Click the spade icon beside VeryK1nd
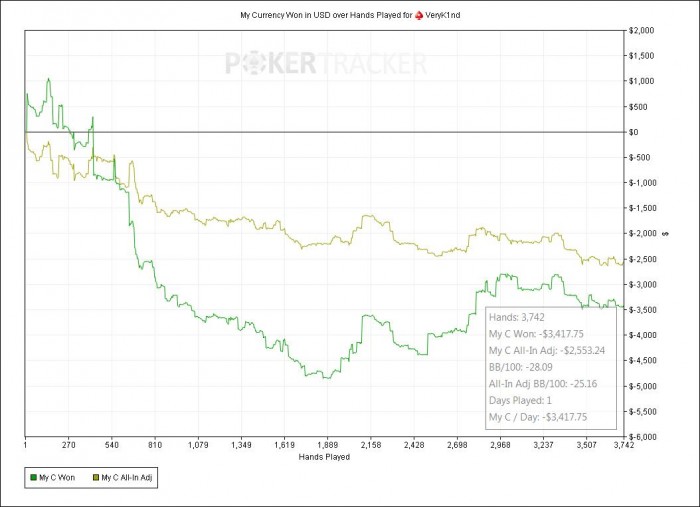 click(419, 15)
